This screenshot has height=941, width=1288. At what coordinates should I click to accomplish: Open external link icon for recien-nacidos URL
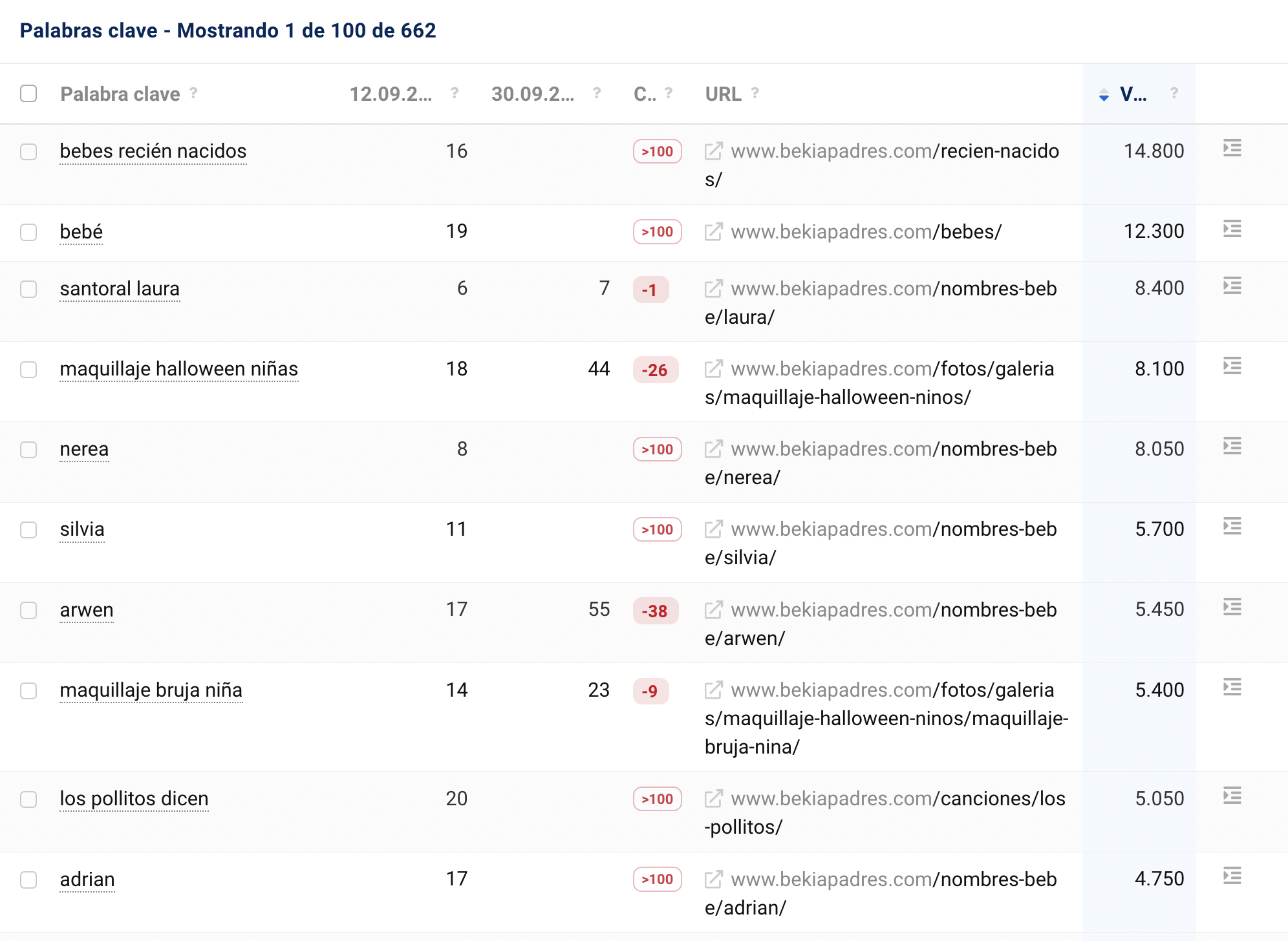pos(713,151)
